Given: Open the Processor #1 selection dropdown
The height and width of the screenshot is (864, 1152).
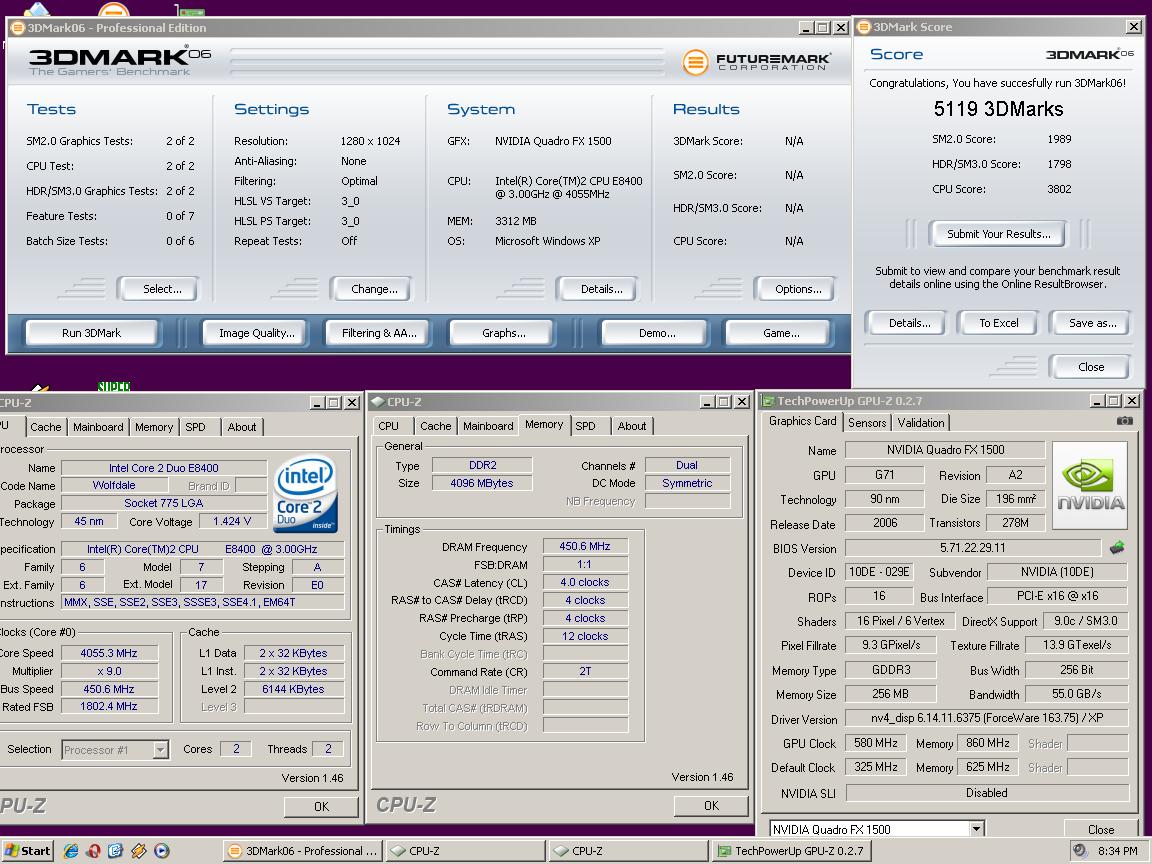Looking at the screenshot, I should tap(161, 749).
